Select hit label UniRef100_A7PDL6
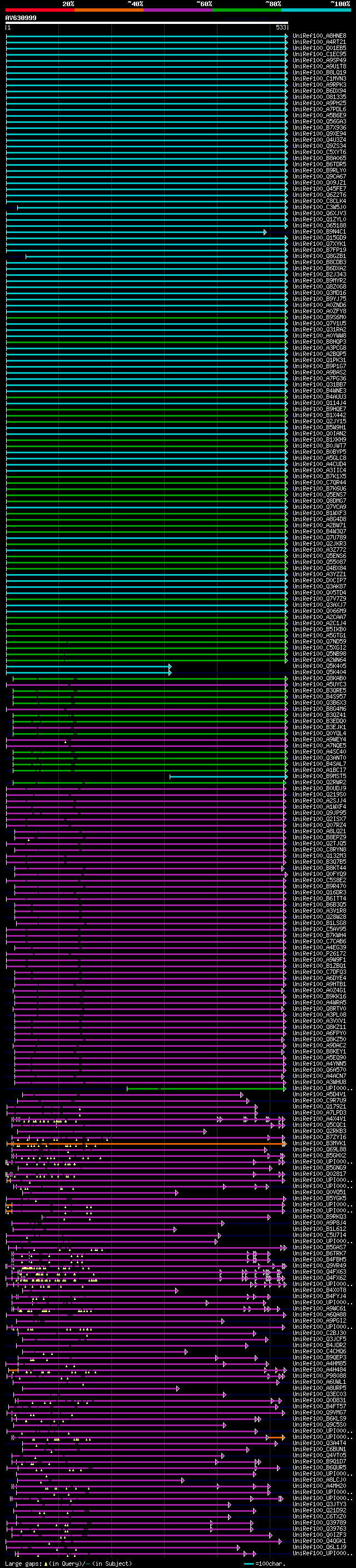356x1568 pixels. point(319,110)
